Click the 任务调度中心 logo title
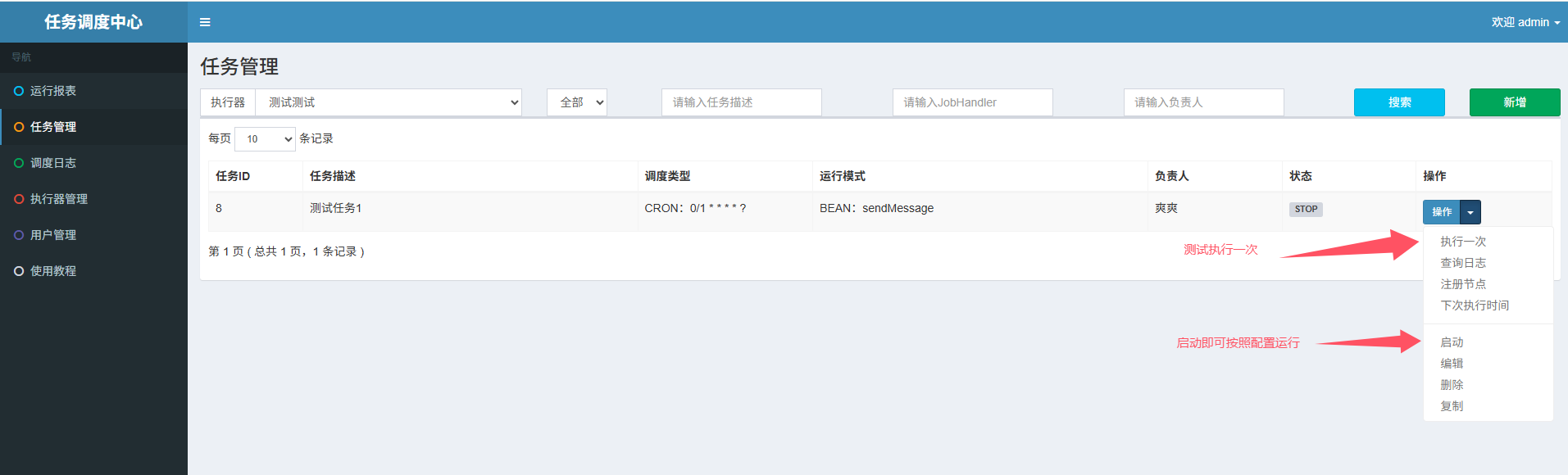1568x475 pixels. [x=93, y=22]
